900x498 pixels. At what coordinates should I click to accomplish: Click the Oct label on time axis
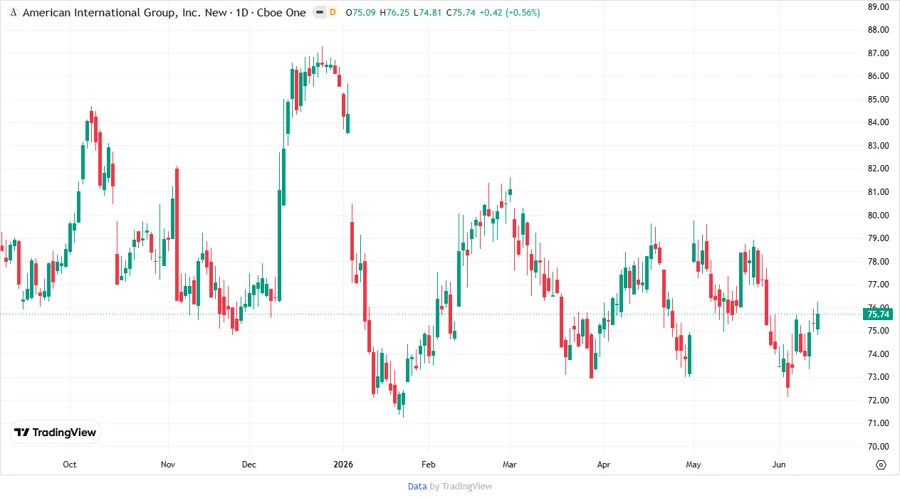coord(69,464)
